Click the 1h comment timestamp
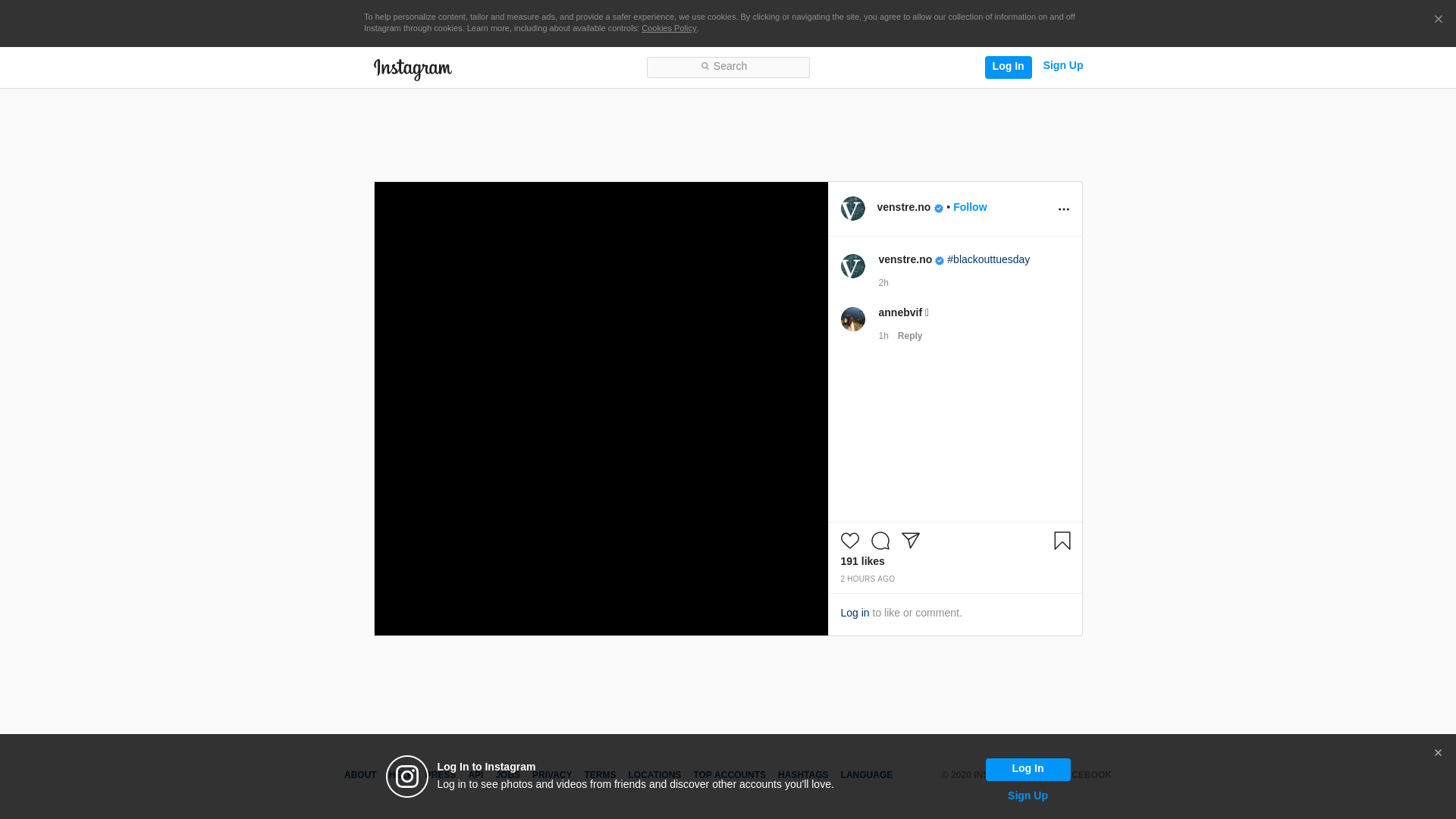Viewport: 1456px width, 819px height. point(883,336)
